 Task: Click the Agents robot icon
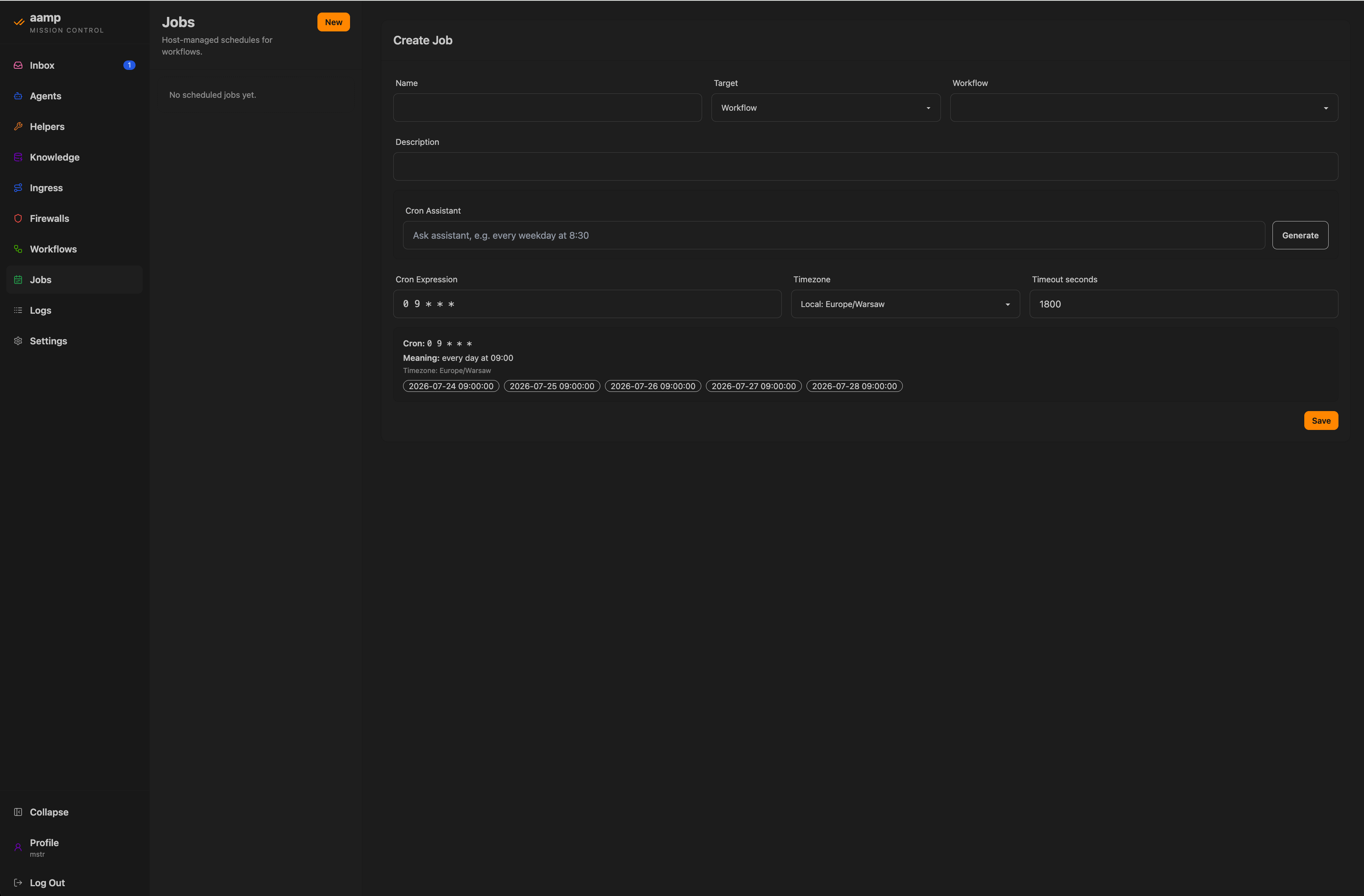18,96
